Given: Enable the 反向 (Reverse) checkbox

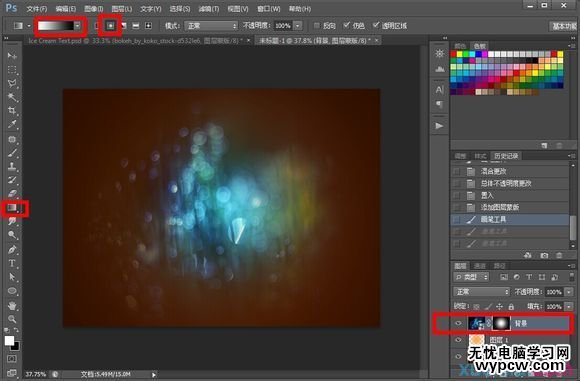Looking at the screenshot, I should tap(317, 25).
